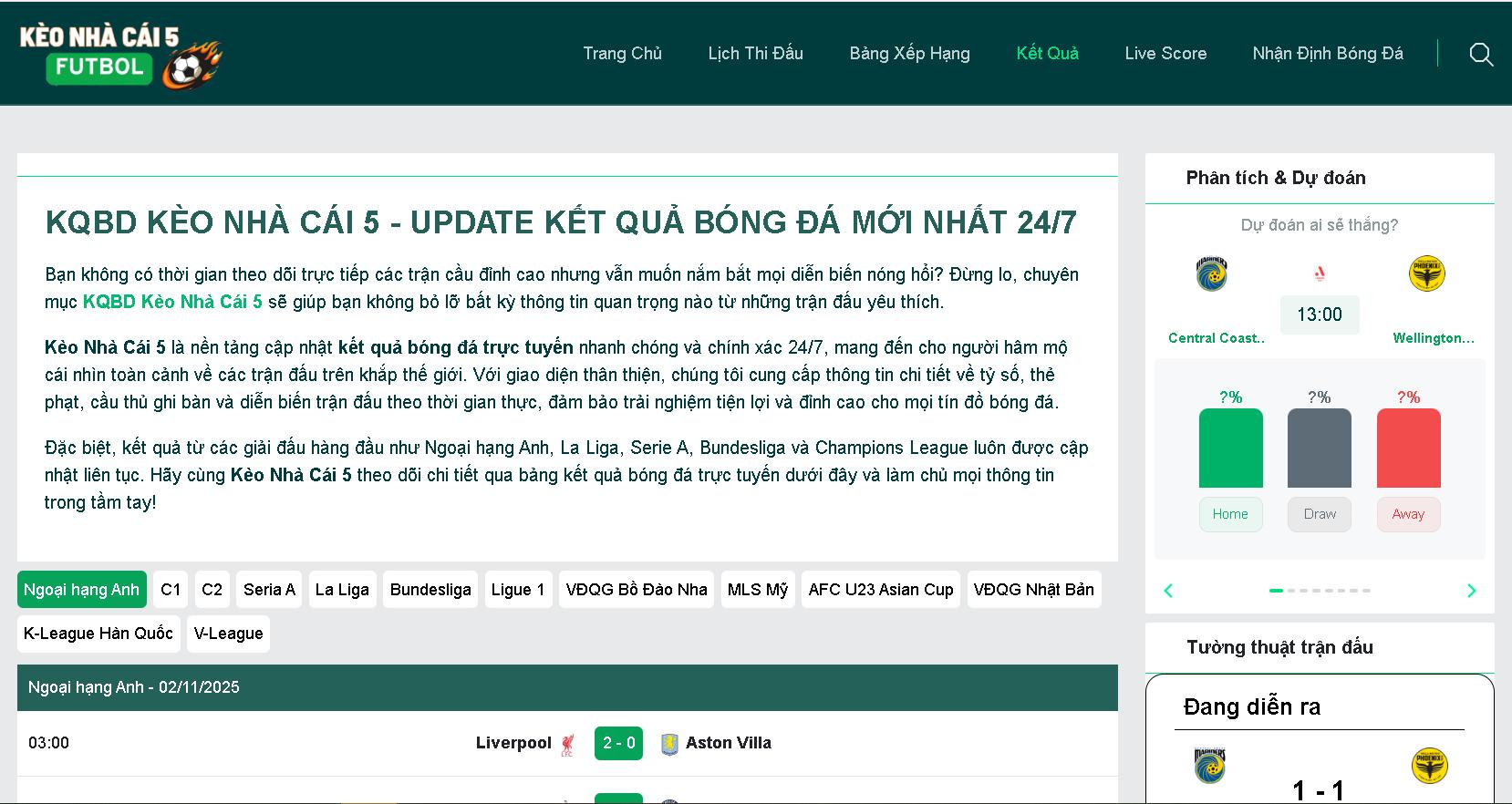Open the Live Score menu item
The image size is (1512, 804).
(x=1165, y=54)
